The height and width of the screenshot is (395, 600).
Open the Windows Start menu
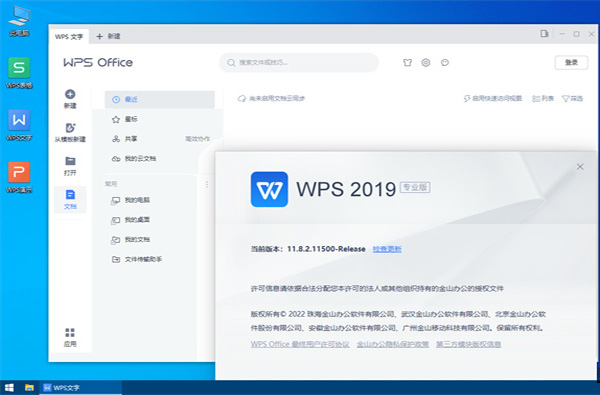[x=9, y=387]
